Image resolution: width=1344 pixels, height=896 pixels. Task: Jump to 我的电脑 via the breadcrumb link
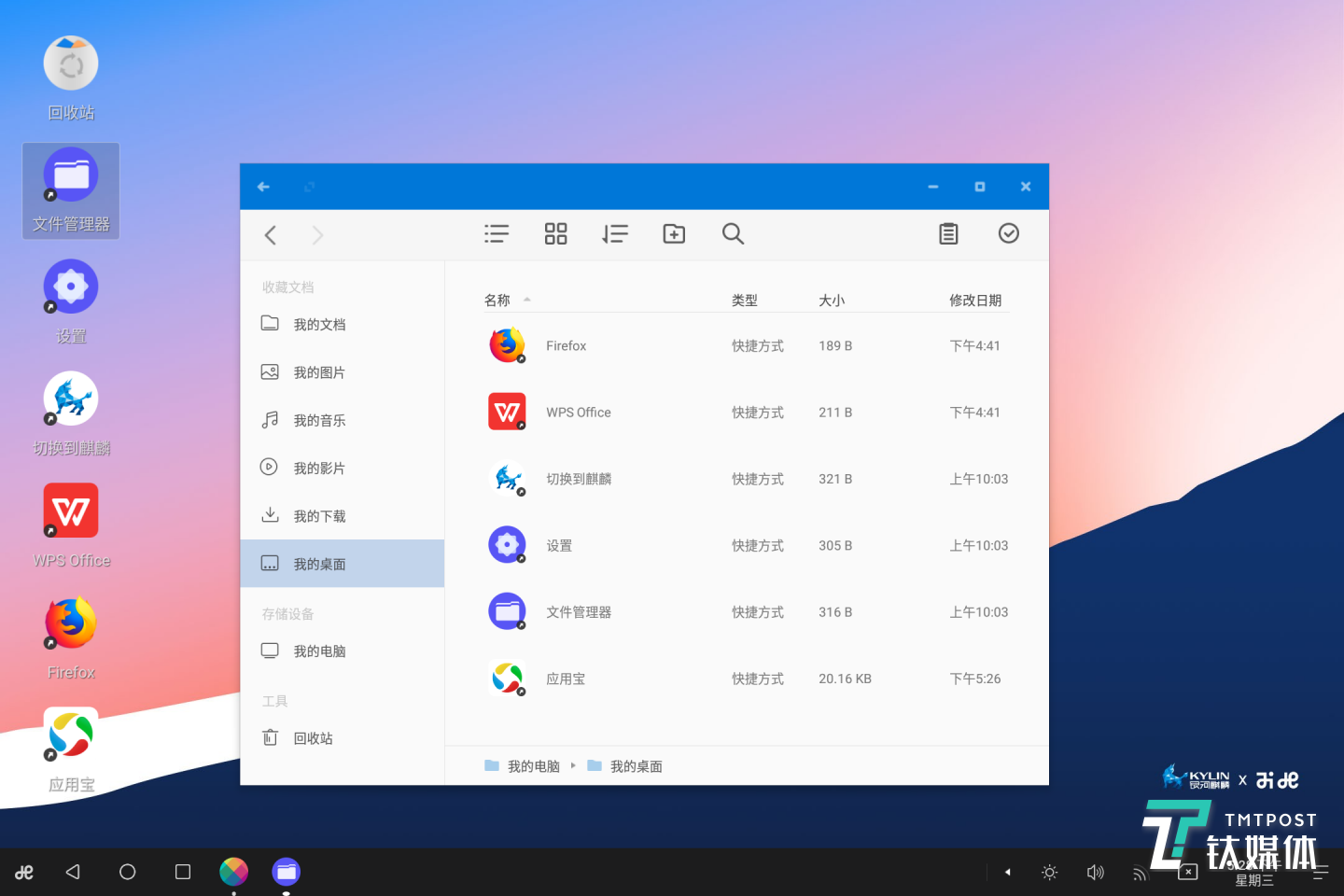[532, 765]
